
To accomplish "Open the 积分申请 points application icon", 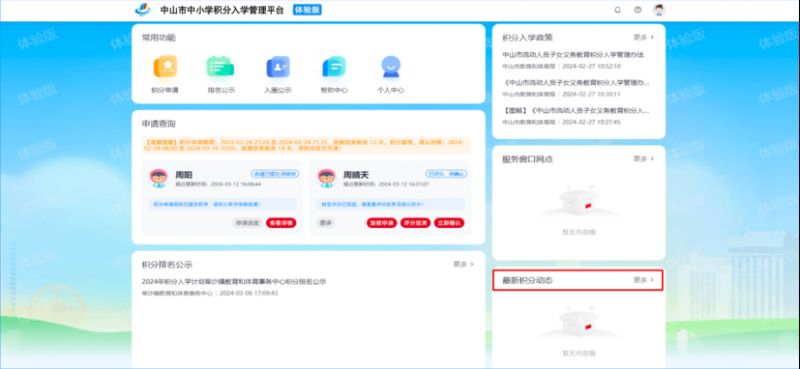I will [x=165, y=67].
